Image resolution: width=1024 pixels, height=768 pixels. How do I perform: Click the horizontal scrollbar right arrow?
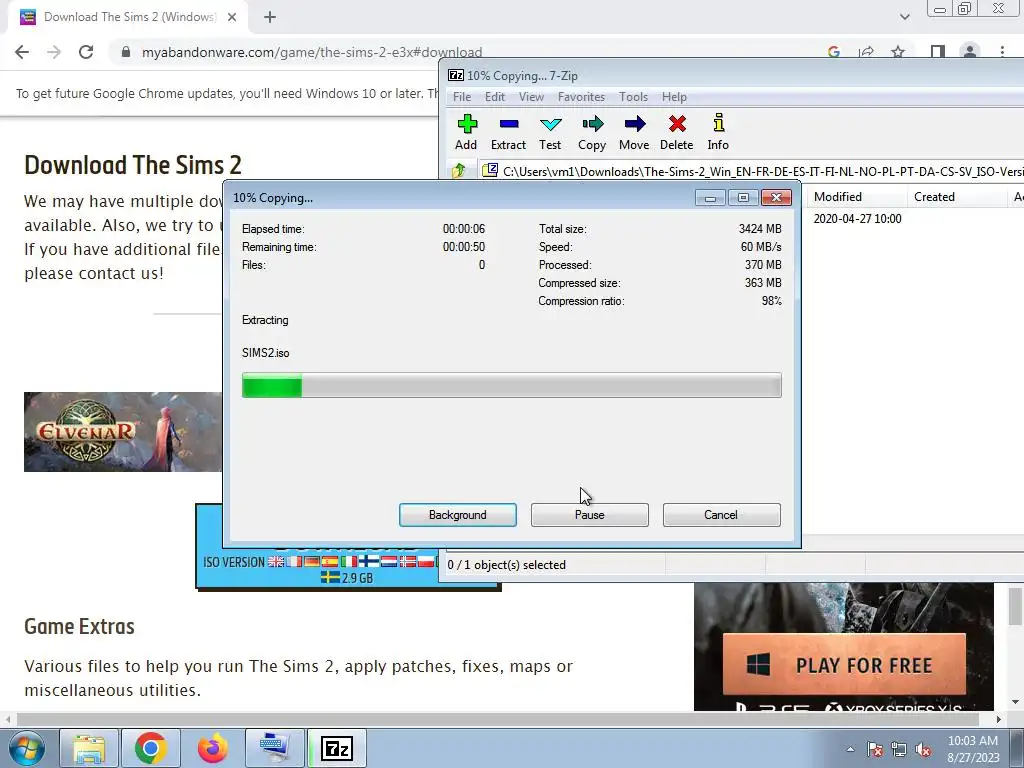pyautogui.click(x=999, y=719)
